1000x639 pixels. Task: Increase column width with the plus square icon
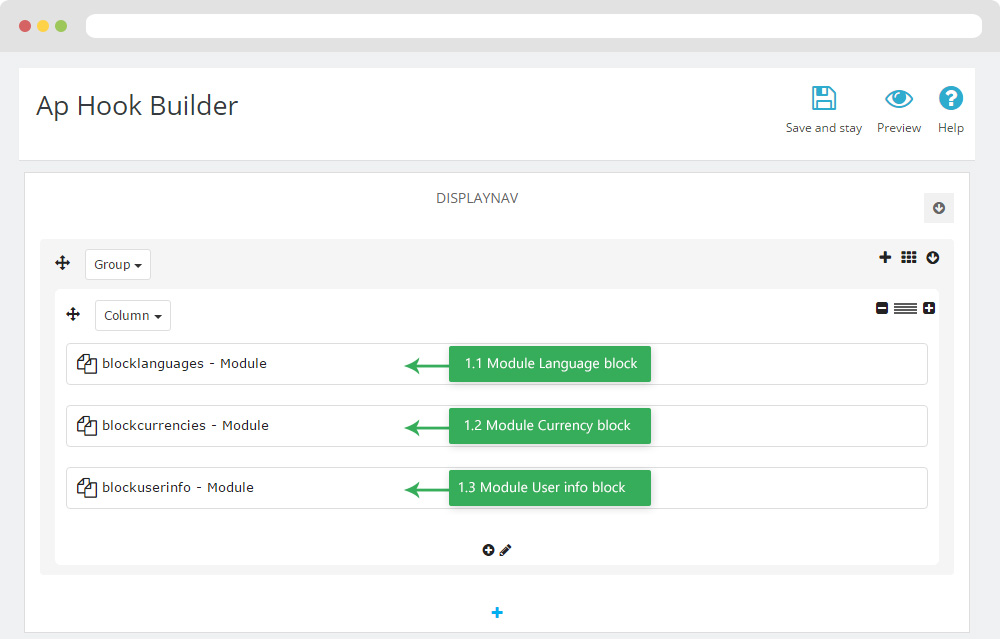(x=929, y=308)
